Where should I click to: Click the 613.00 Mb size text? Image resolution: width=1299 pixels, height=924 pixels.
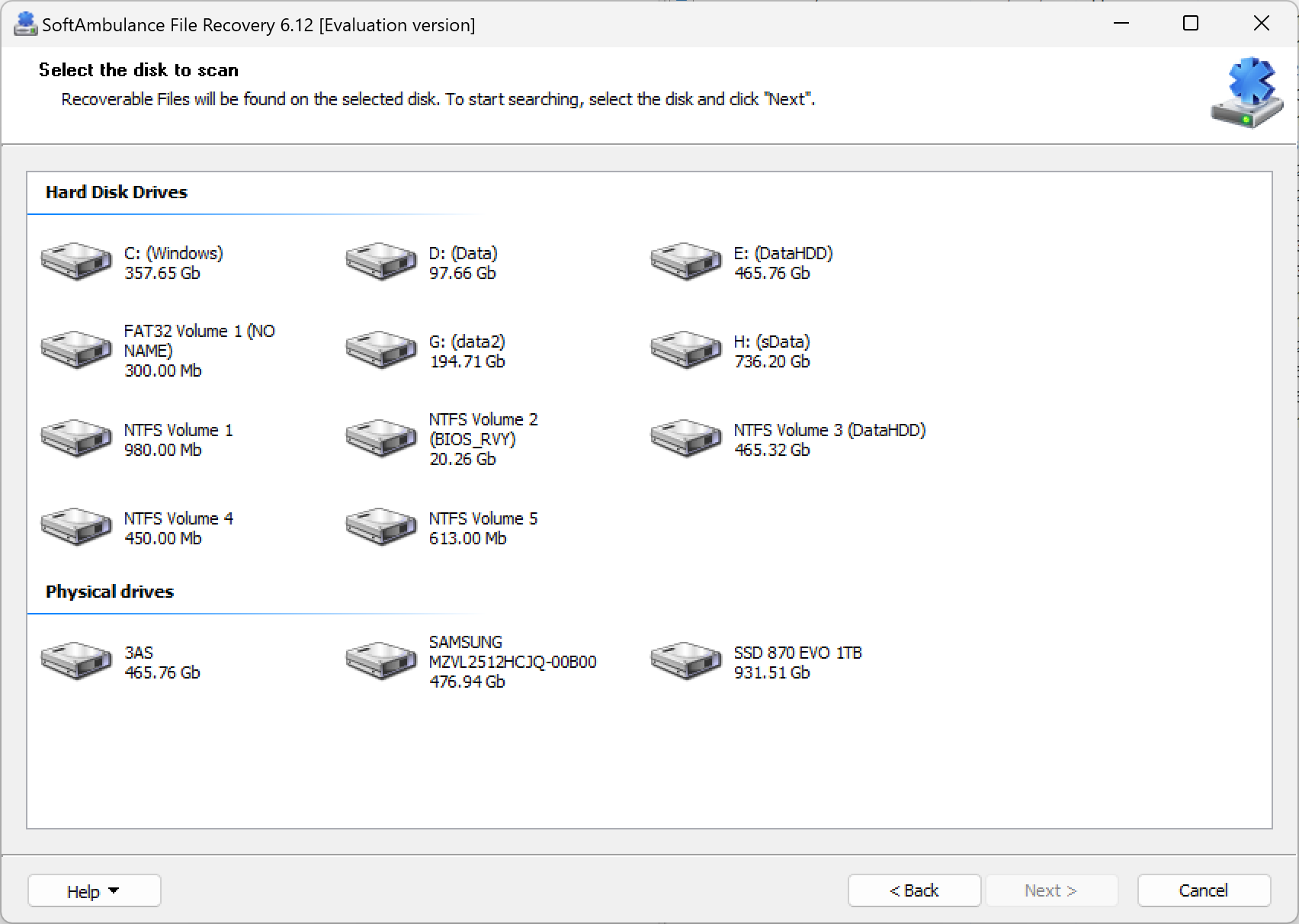[x=468, y=538]
